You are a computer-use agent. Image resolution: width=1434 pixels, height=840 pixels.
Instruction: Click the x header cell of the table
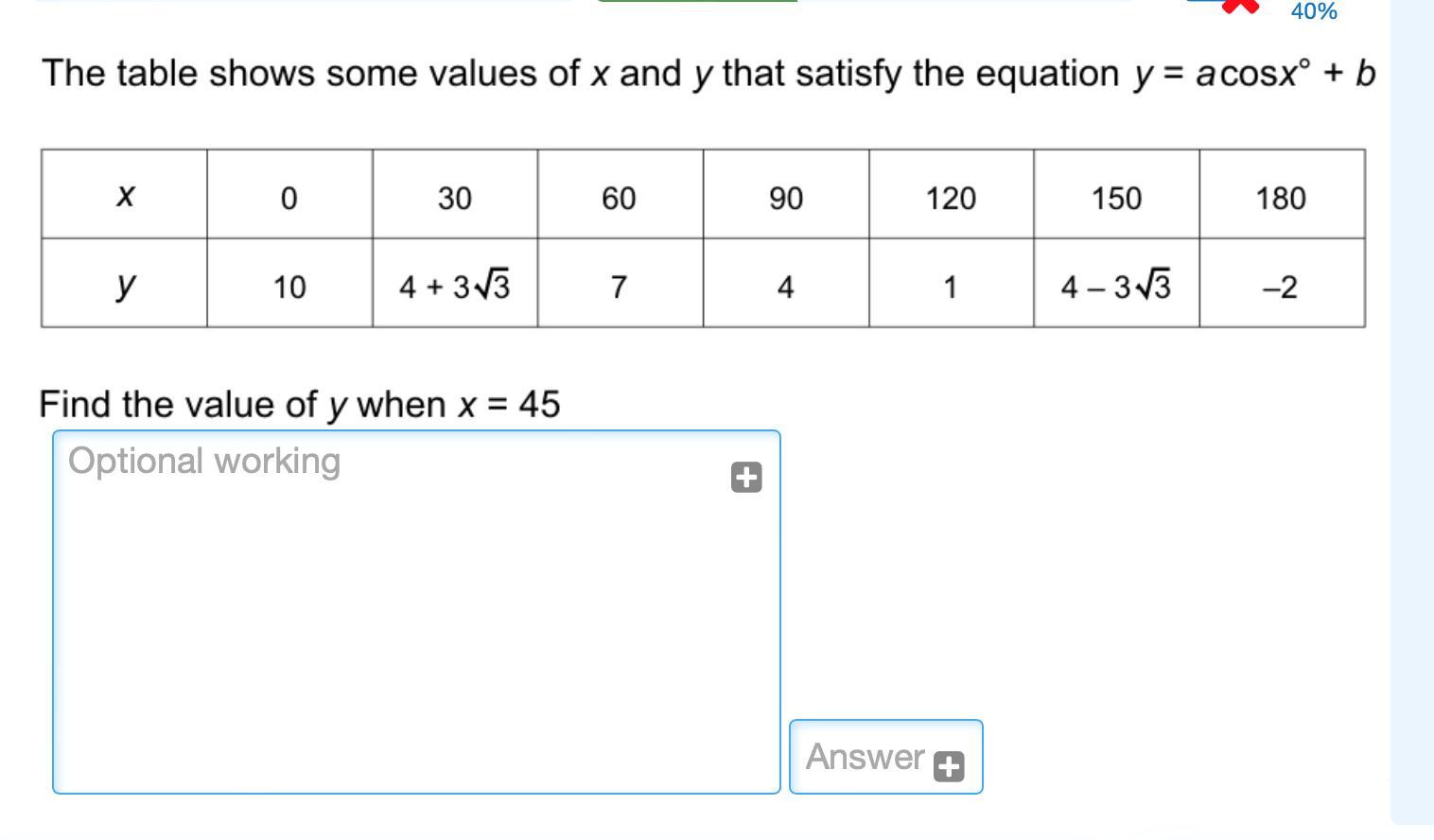point(124,194)
